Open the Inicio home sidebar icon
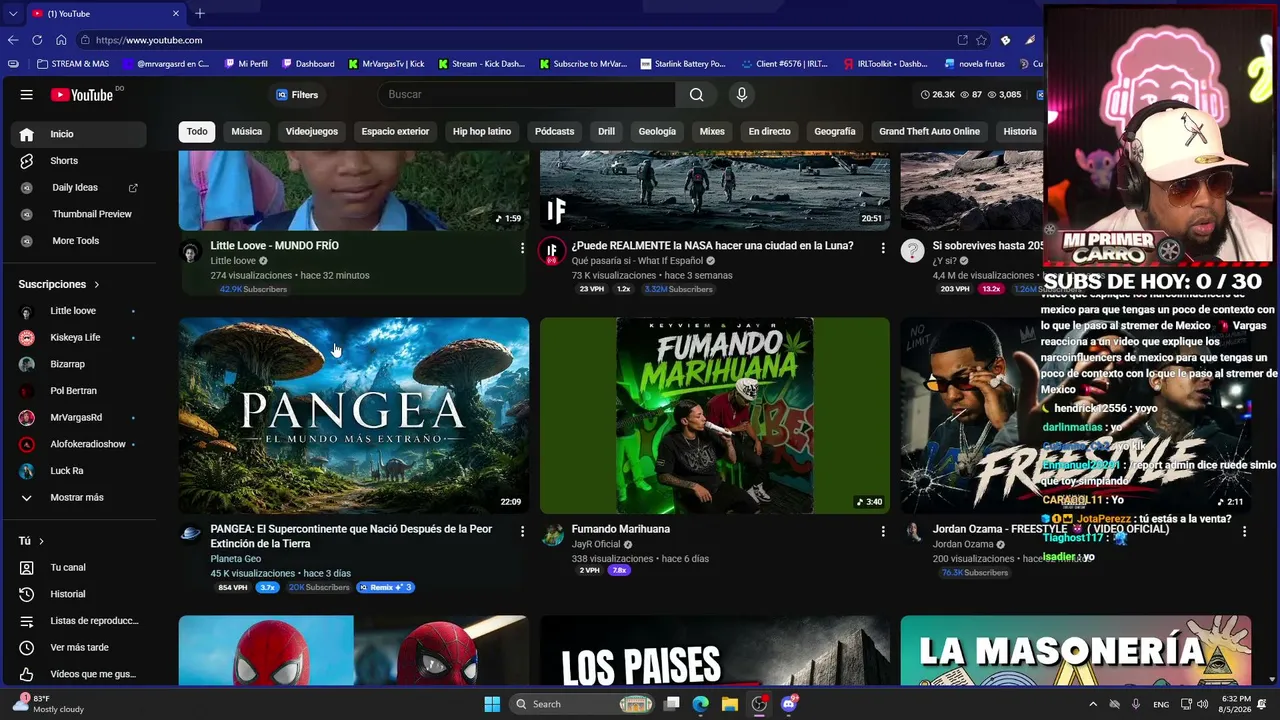 (27, 134)
